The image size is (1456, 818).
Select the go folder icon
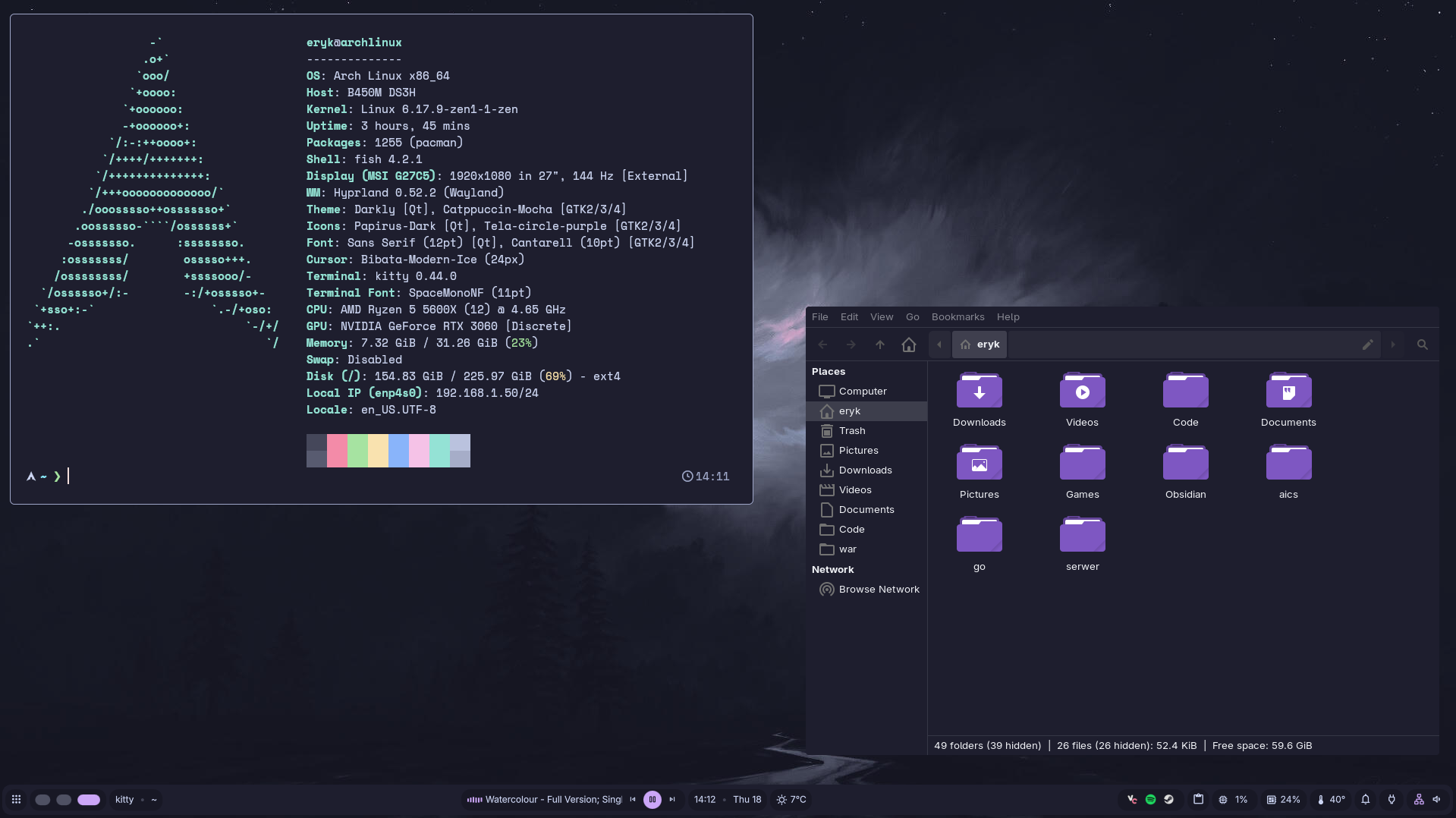pos(979,534)
